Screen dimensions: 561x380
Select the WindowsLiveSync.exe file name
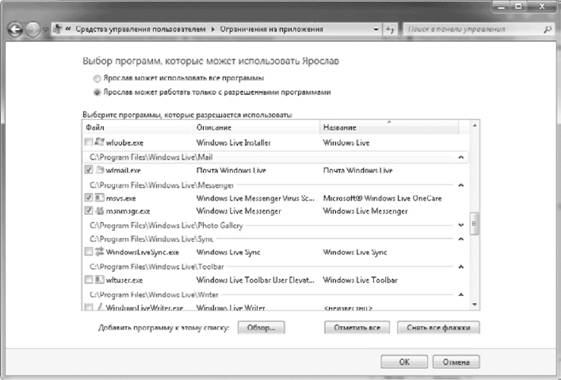coord(142,252)
